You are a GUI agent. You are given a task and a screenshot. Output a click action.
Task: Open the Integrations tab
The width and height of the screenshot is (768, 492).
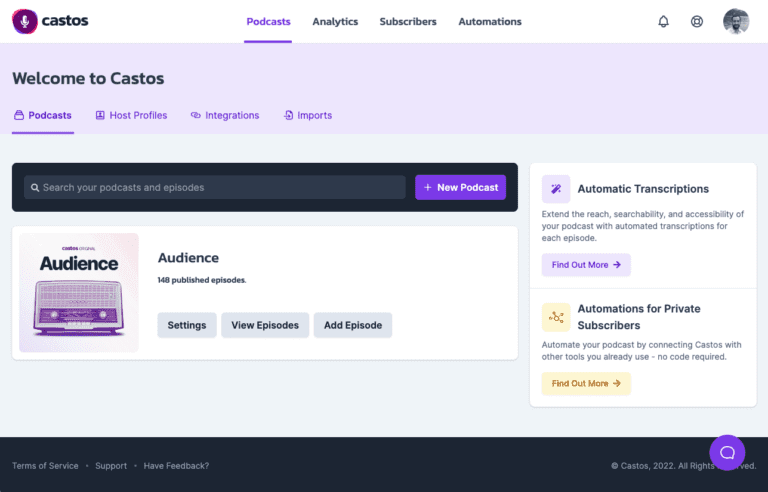pos(225,116)
